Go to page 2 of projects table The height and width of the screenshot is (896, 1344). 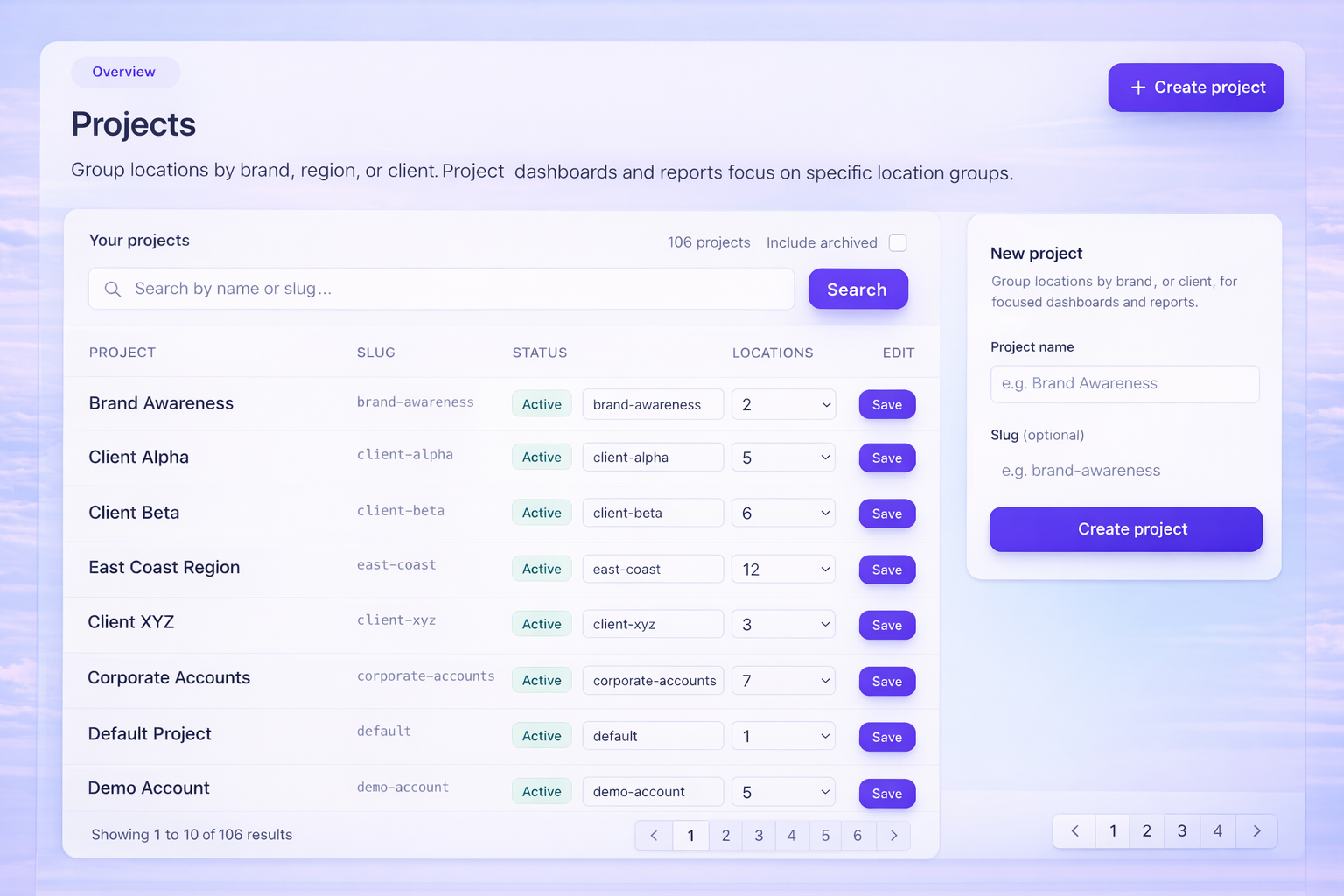point(725,836)
